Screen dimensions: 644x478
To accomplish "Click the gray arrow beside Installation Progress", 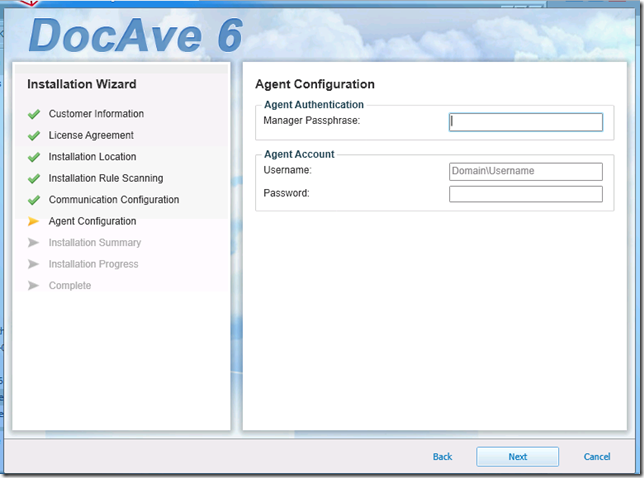I will pos(33,264).
